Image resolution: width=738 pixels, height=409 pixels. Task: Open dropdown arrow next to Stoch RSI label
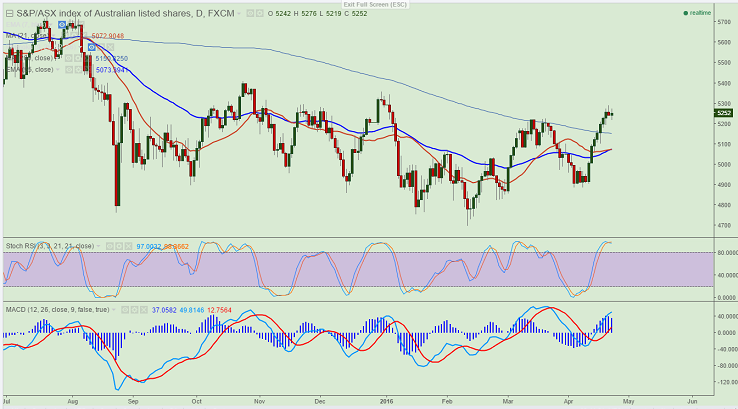(x=98, y=246)
